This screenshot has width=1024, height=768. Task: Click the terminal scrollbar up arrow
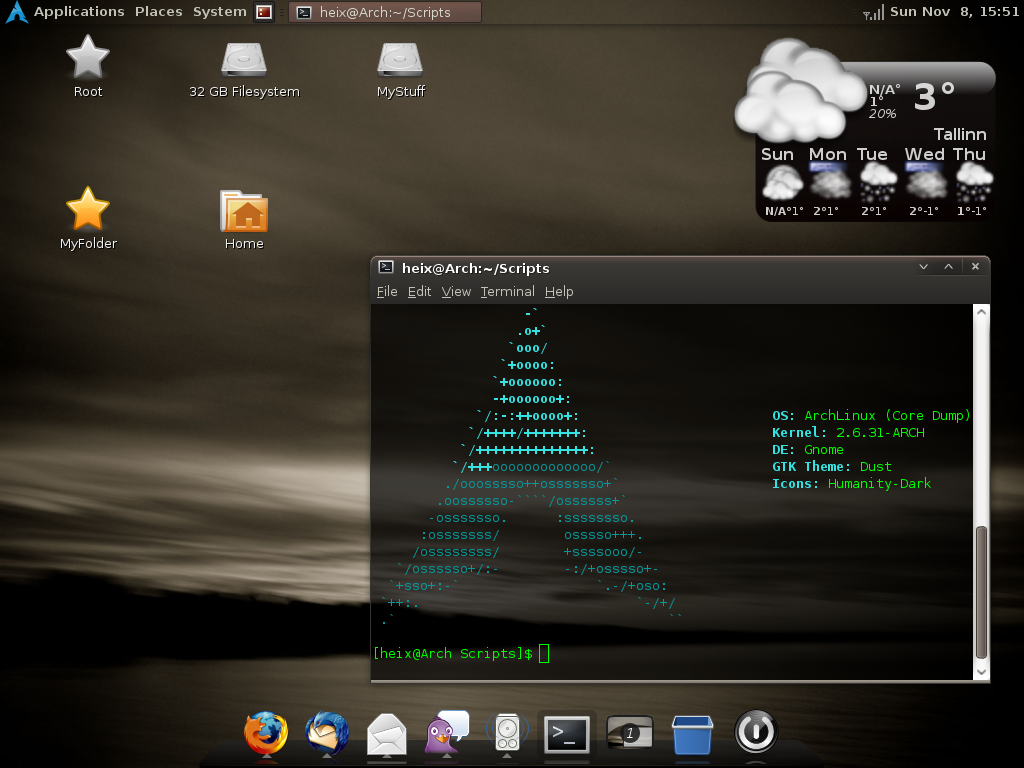pyautogui.click(x=981, y=312)
